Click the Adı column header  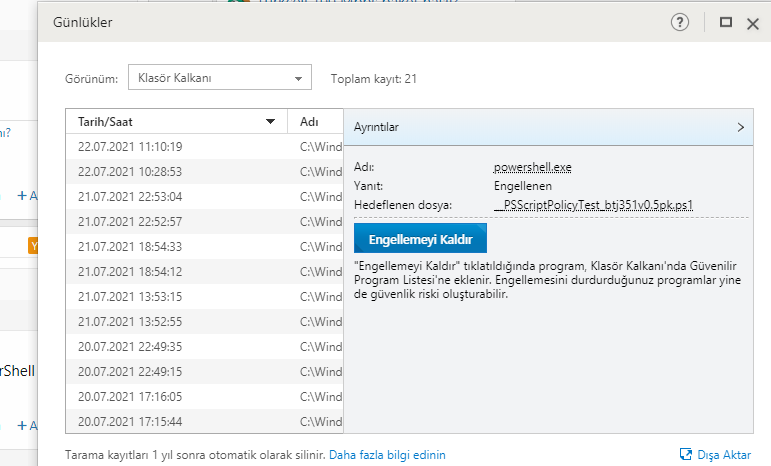coord(310,122)
